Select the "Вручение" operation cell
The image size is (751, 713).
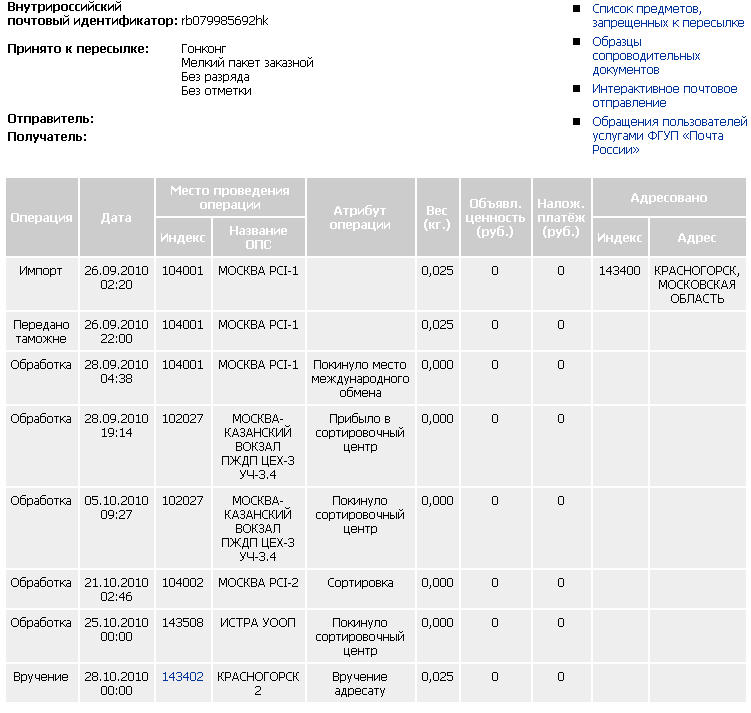click(x=41, y=677)
